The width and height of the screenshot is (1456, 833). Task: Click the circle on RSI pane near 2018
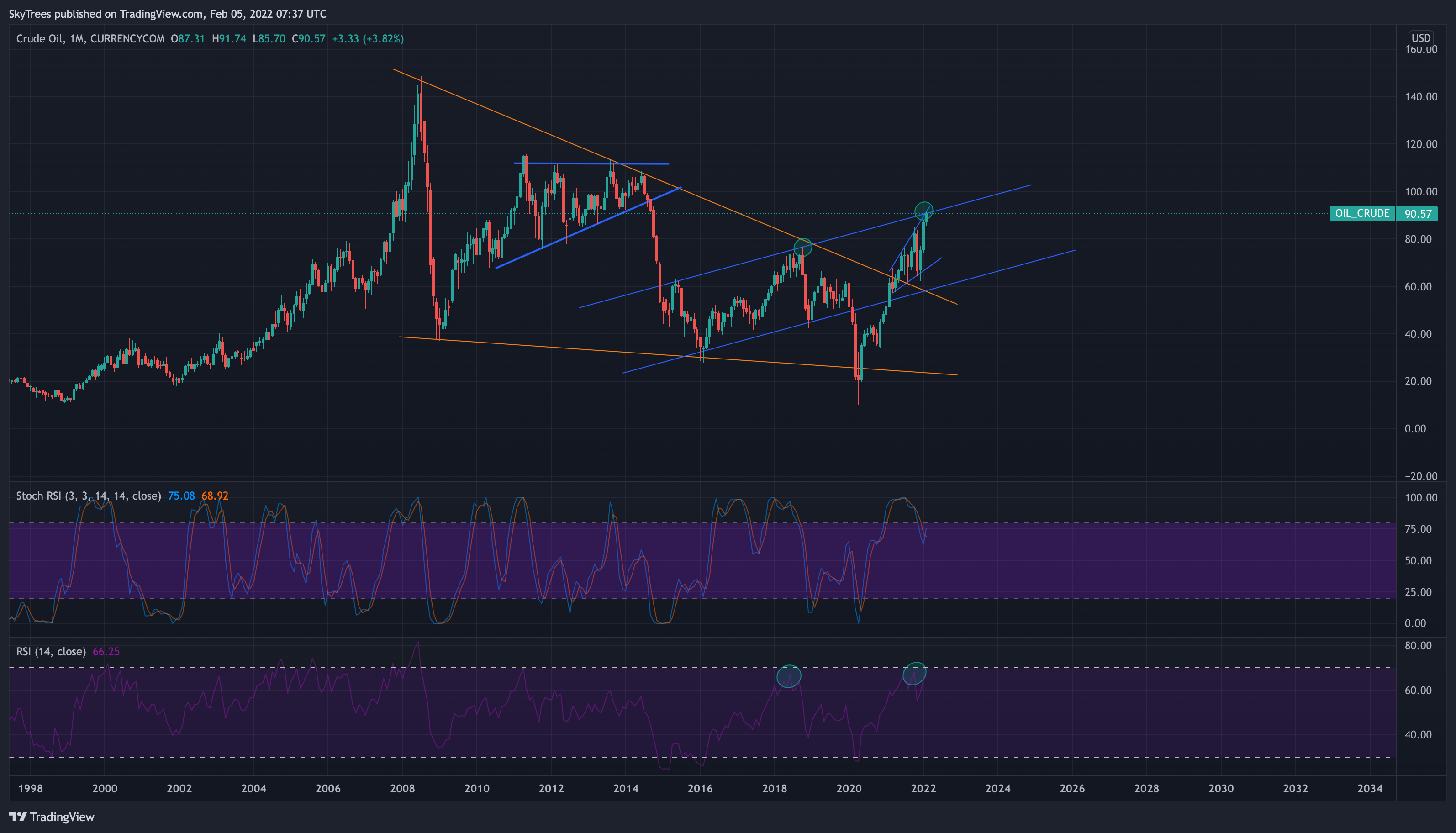[789, 676]
